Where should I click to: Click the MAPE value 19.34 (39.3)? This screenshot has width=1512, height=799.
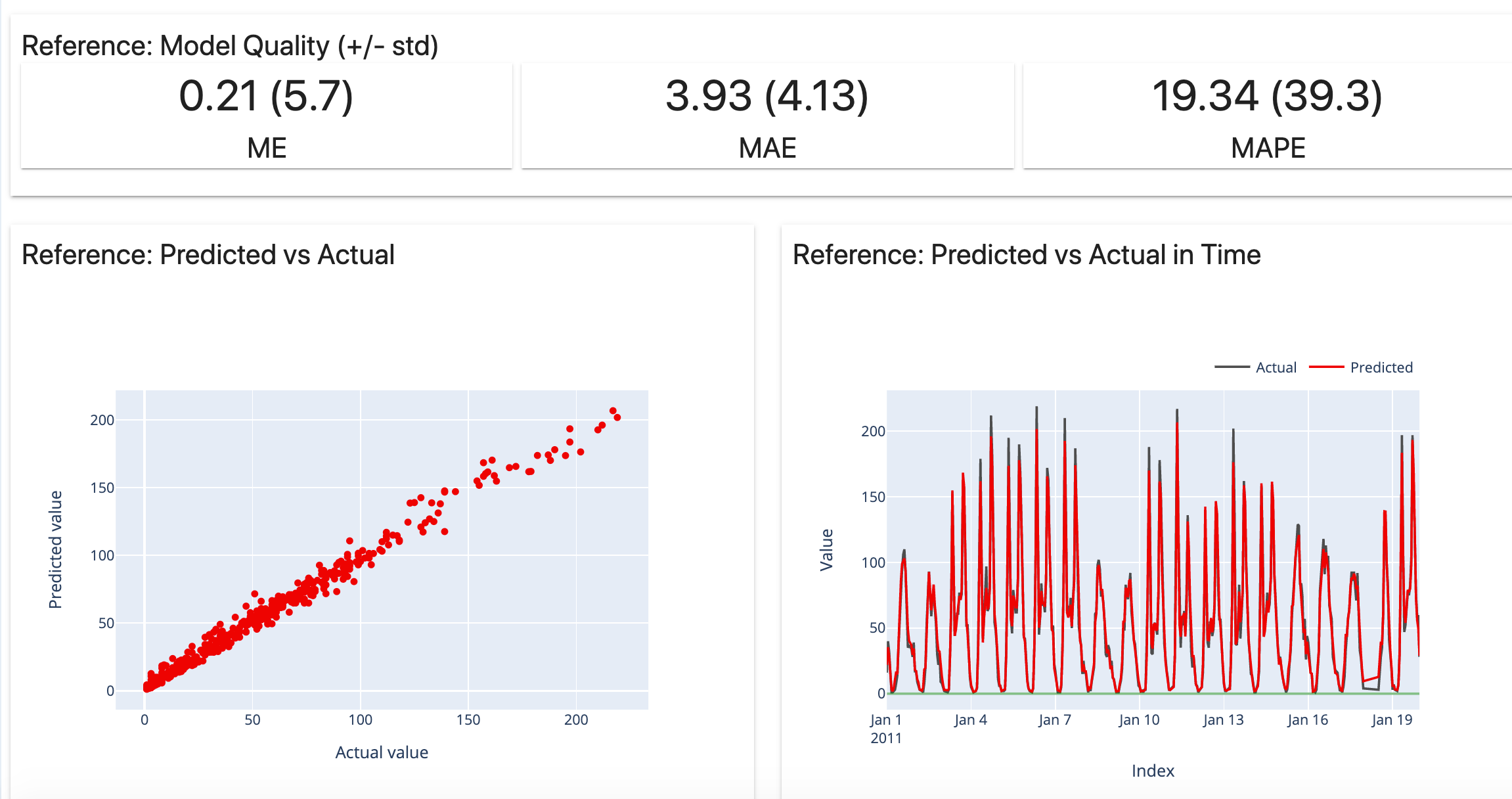[x=1267, y=96]
